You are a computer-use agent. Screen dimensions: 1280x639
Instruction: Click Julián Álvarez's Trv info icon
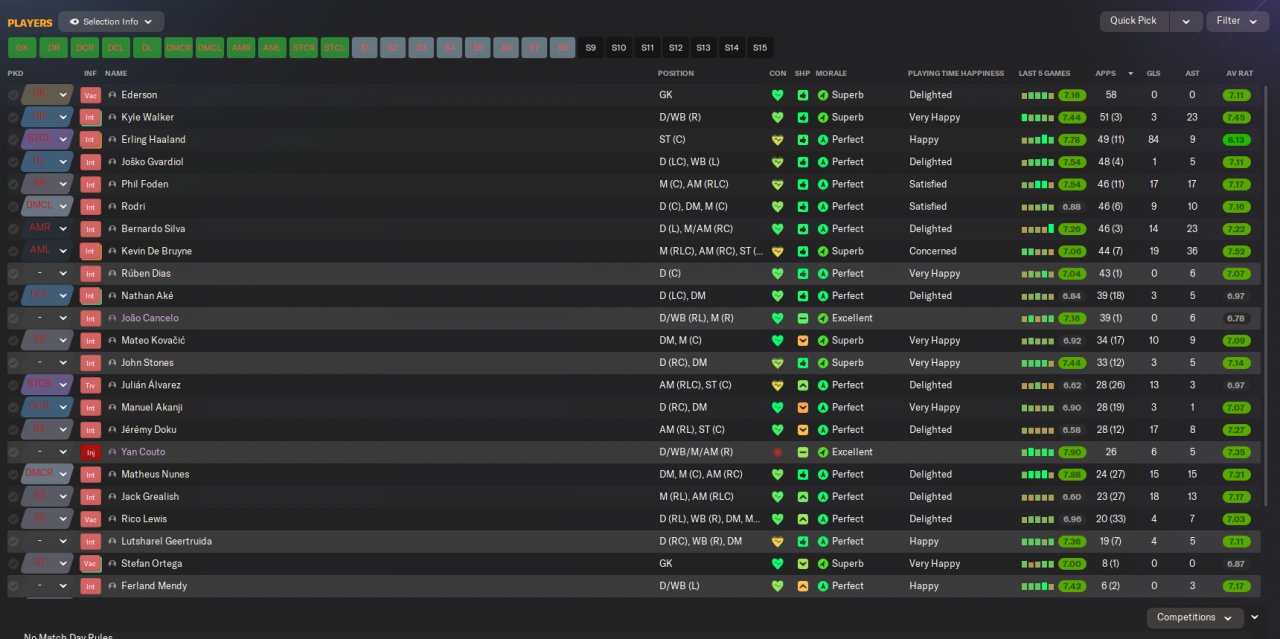[x=91, y=385]
